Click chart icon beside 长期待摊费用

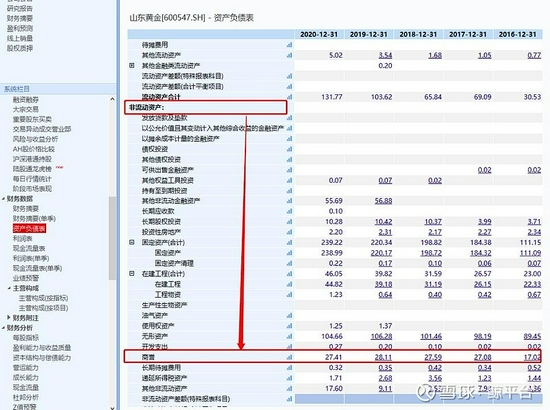pyautogui.click(x=289, y=368)
